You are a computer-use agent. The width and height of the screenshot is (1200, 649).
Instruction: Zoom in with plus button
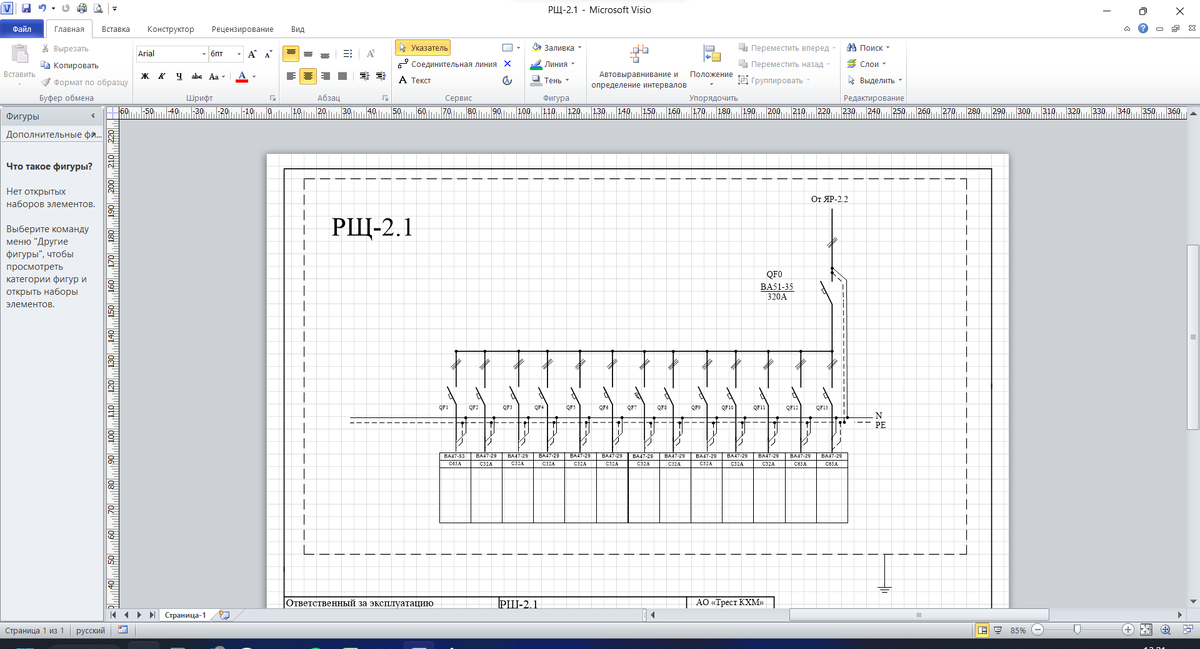point(1127,631)
